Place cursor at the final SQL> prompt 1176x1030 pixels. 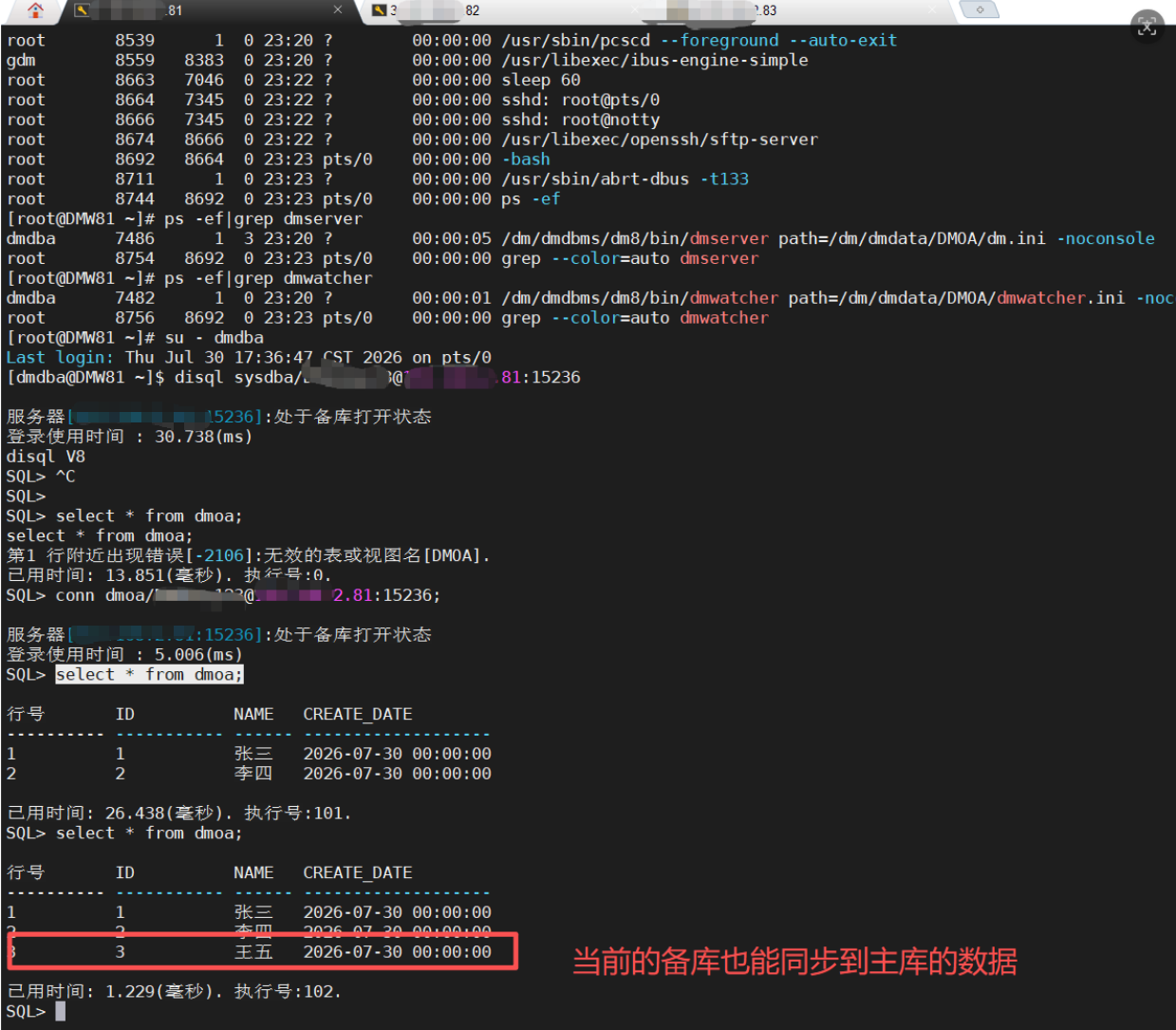click(60, 1012)
